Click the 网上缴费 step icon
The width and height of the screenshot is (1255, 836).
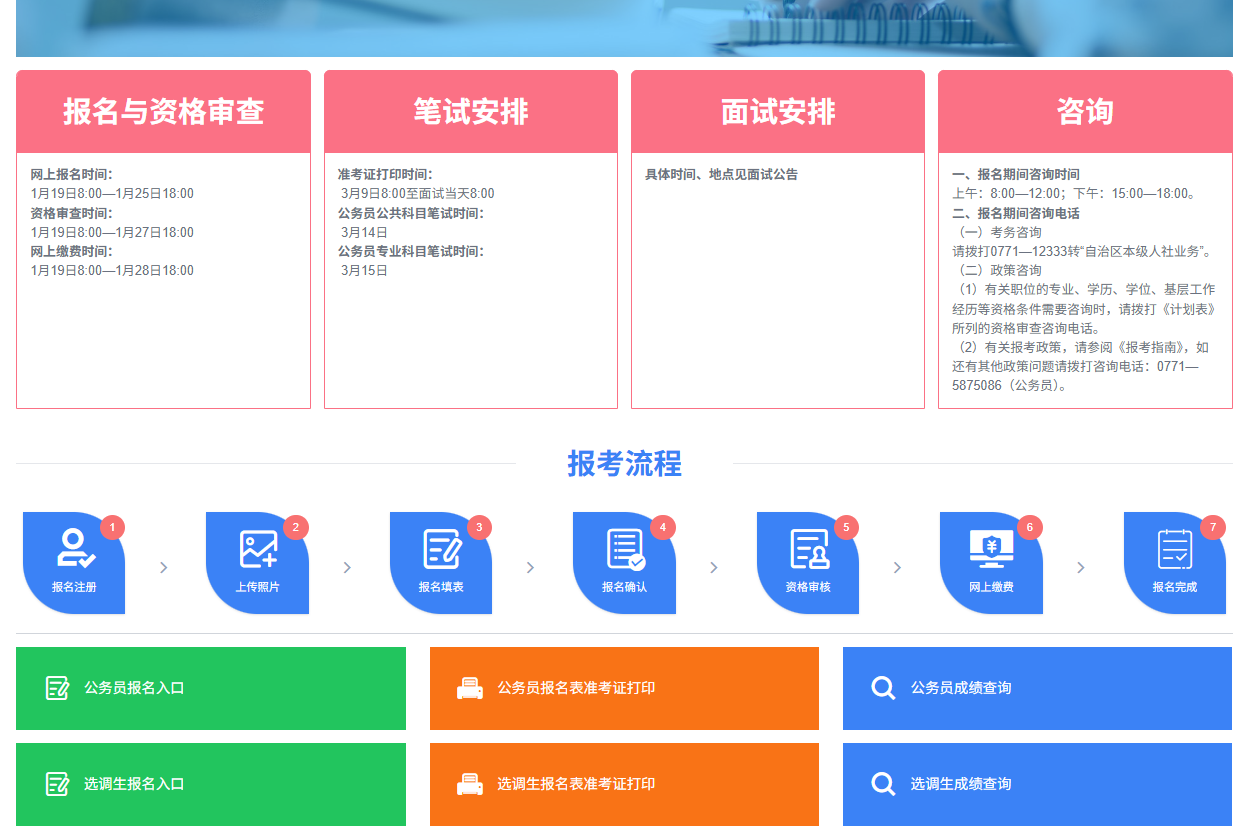pyautogui.click(x=991, y=562)
